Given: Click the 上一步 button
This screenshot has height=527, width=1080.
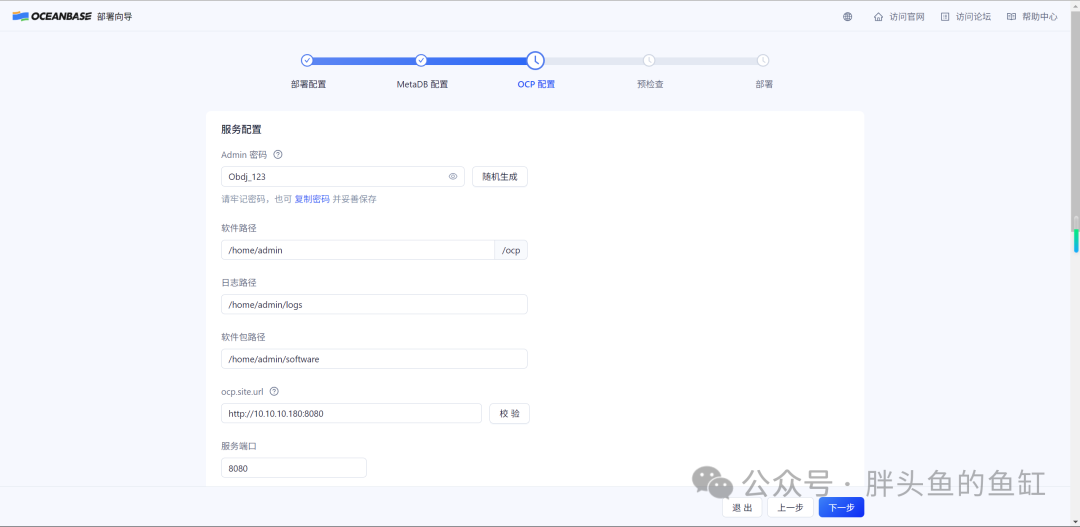Looking at the screenshot, I should 790,508.
